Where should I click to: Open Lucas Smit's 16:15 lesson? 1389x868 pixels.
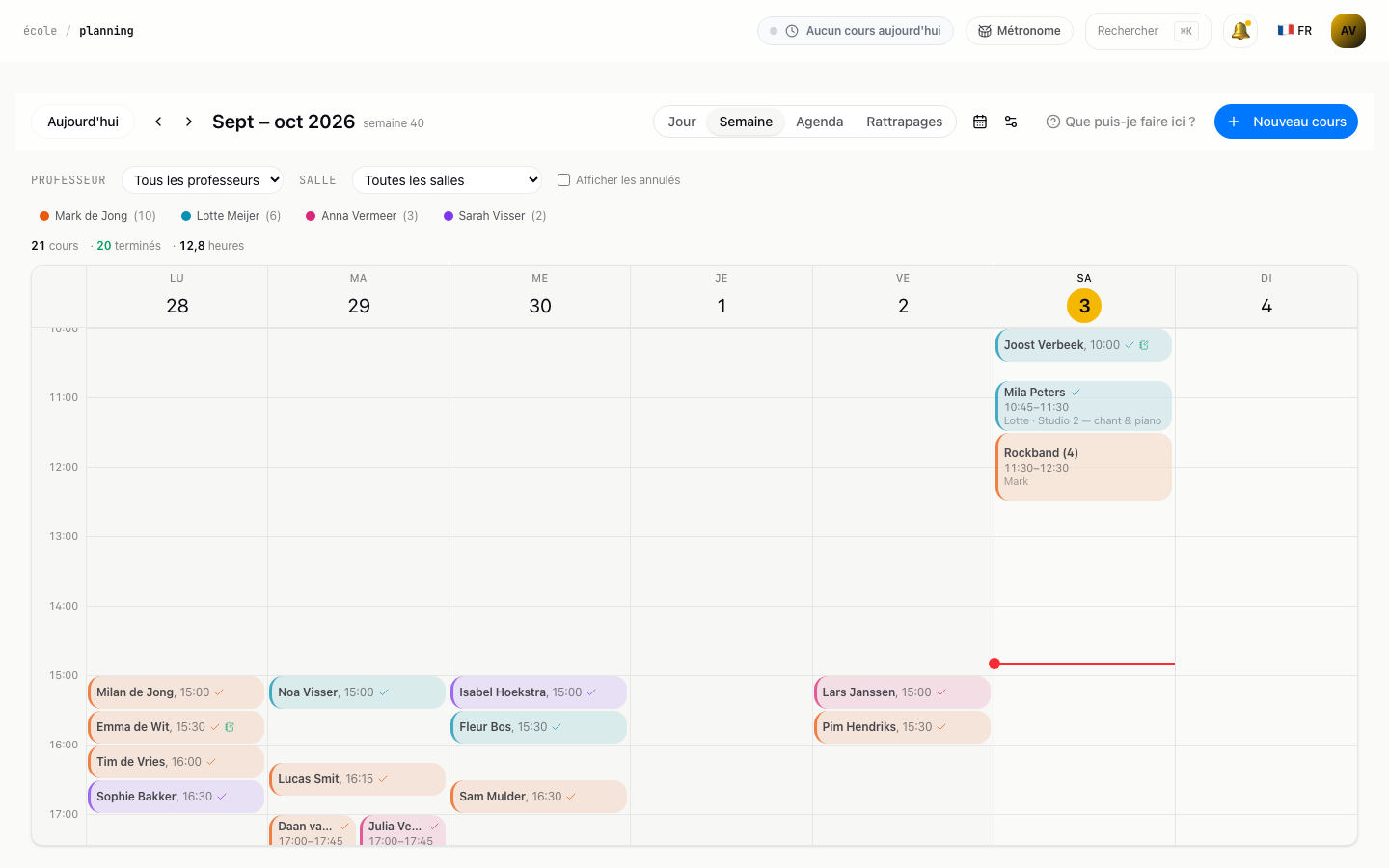click(x=357, y=779)
